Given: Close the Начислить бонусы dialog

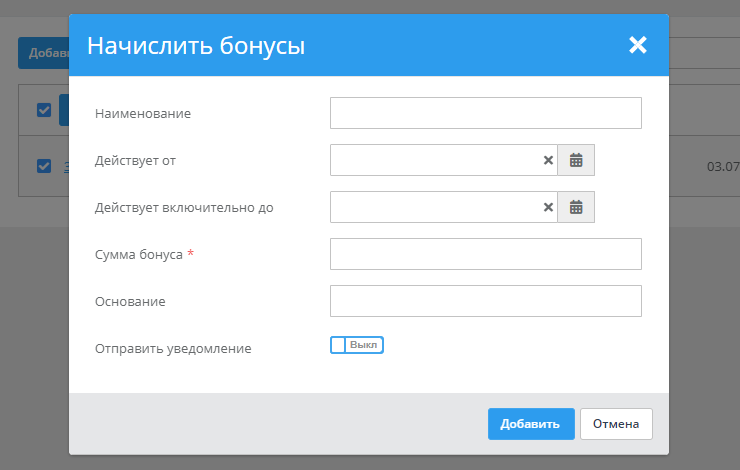Looking at the screenshot, I should pyautogui.click(x=638, y=45).
